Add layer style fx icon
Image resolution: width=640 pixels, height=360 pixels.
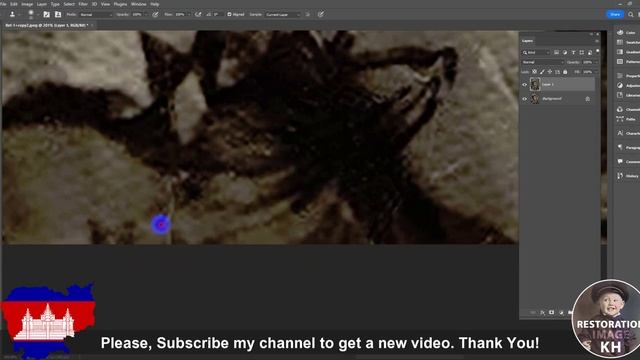(542, 312)
